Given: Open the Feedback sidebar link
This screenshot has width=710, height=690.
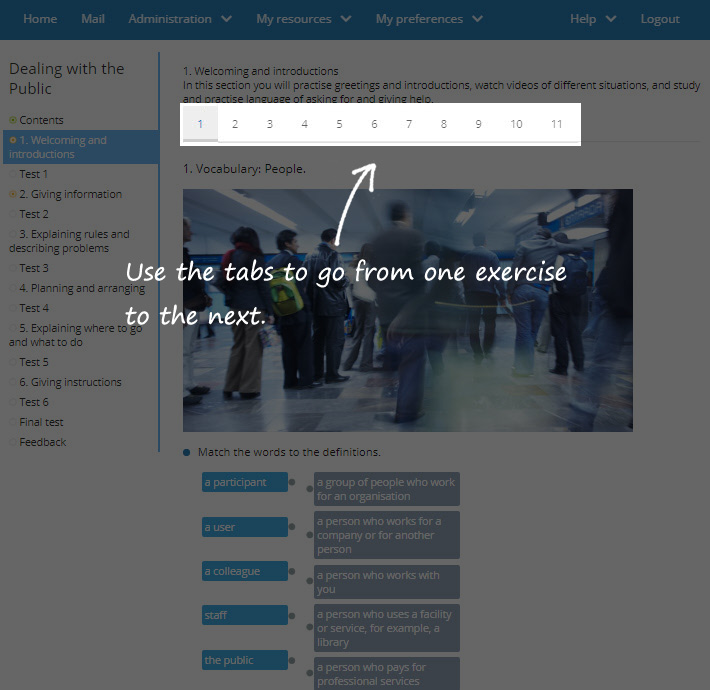Looking at the screenshot, I should [x=43, y=442].
